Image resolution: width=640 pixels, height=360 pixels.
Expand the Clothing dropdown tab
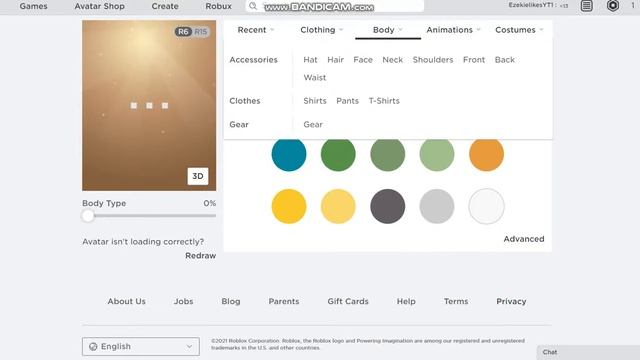[x=322, y=30]
